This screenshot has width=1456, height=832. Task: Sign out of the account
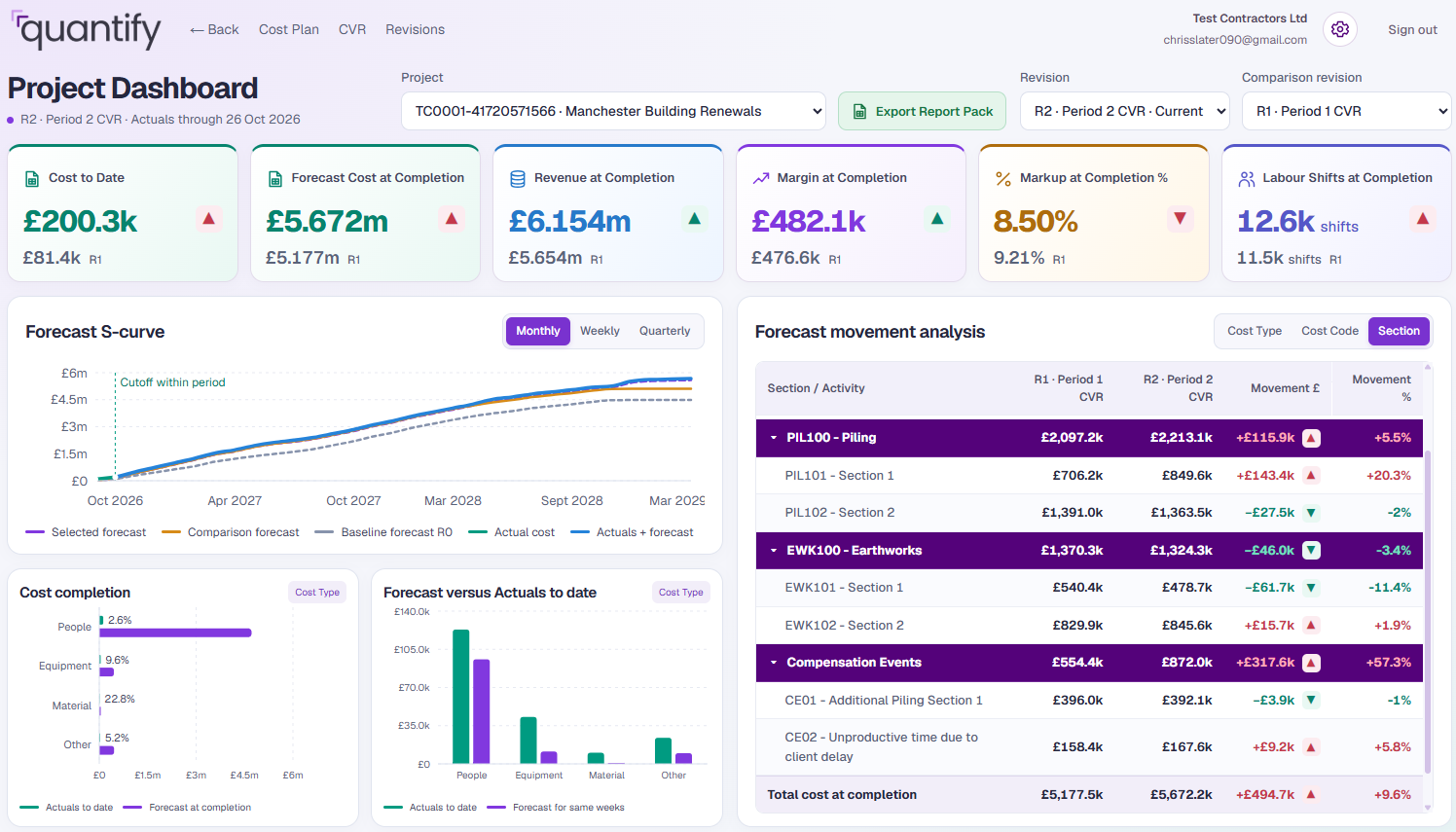click(x=1412, y=29)
